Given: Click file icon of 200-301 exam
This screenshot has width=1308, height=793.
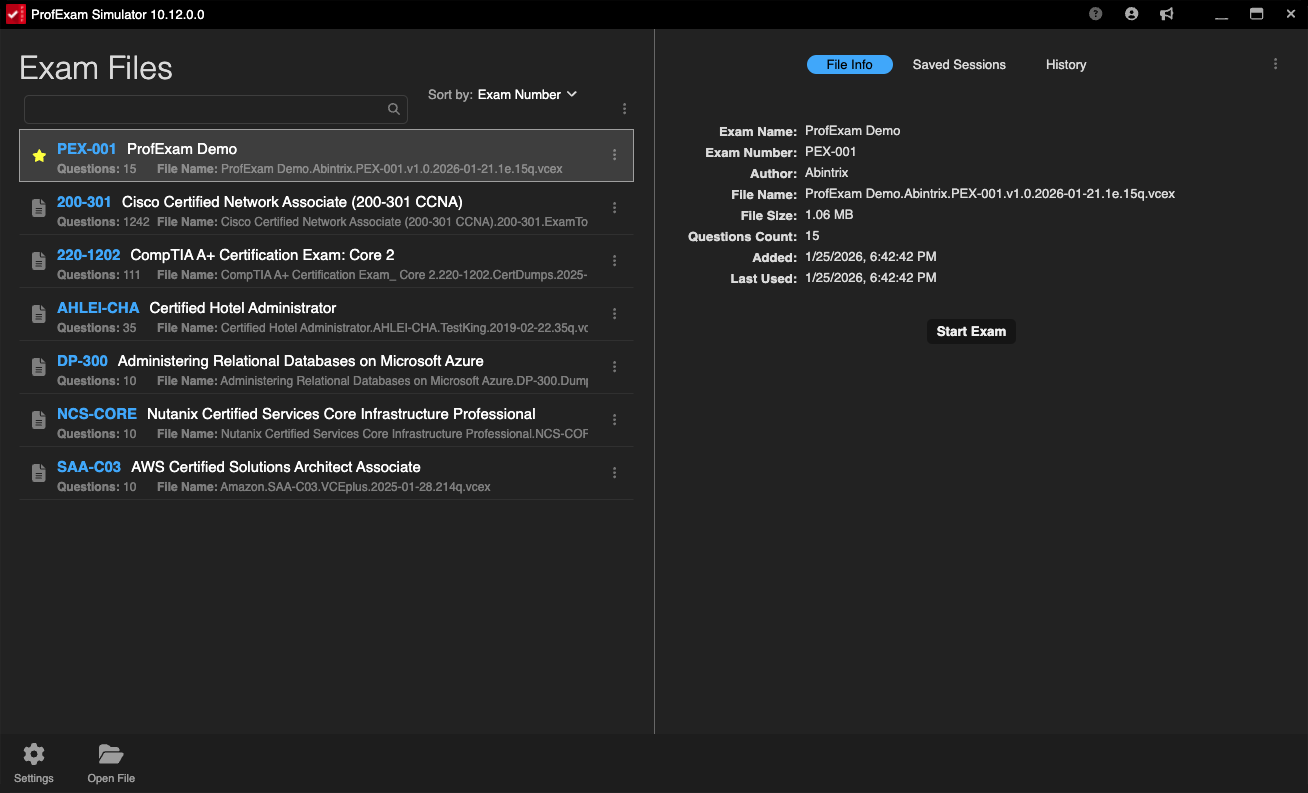Looking at the screenshot, I should [39, 208].
